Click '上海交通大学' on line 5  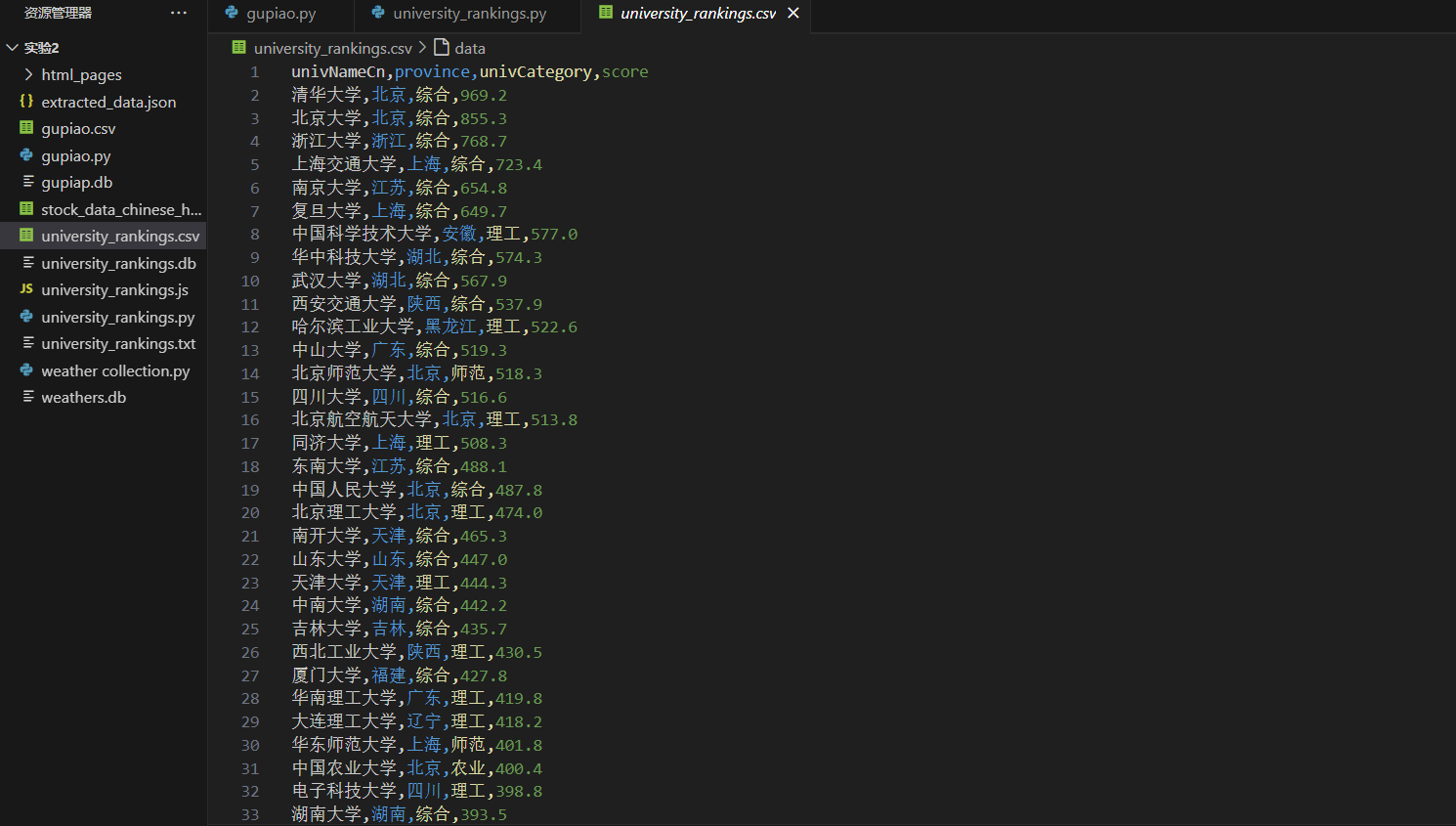(x=344, y=164)
